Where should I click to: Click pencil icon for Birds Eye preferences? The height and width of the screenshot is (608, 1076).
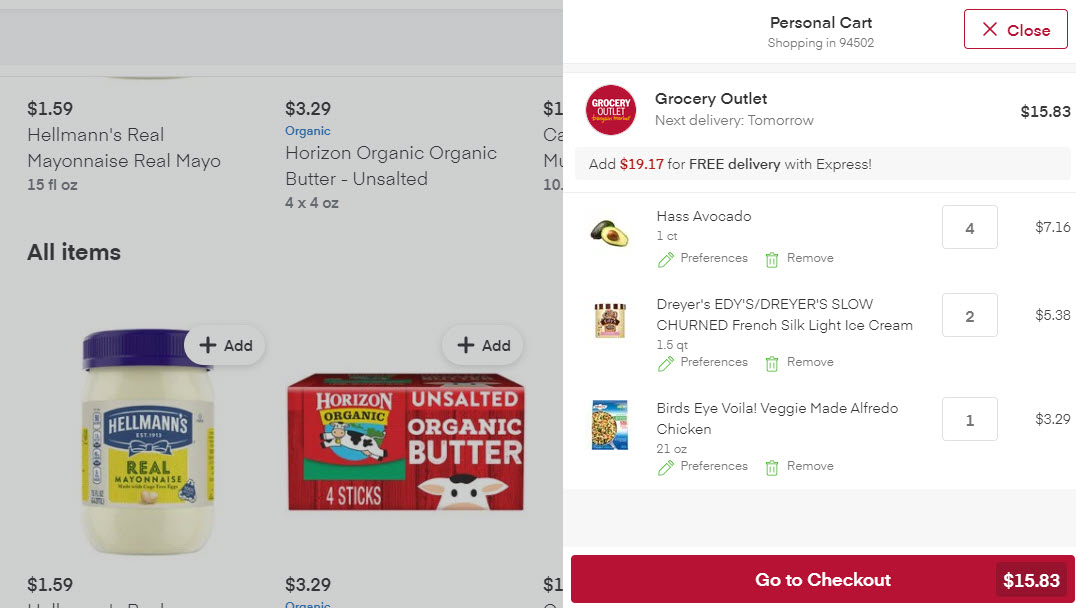[666, 467]
